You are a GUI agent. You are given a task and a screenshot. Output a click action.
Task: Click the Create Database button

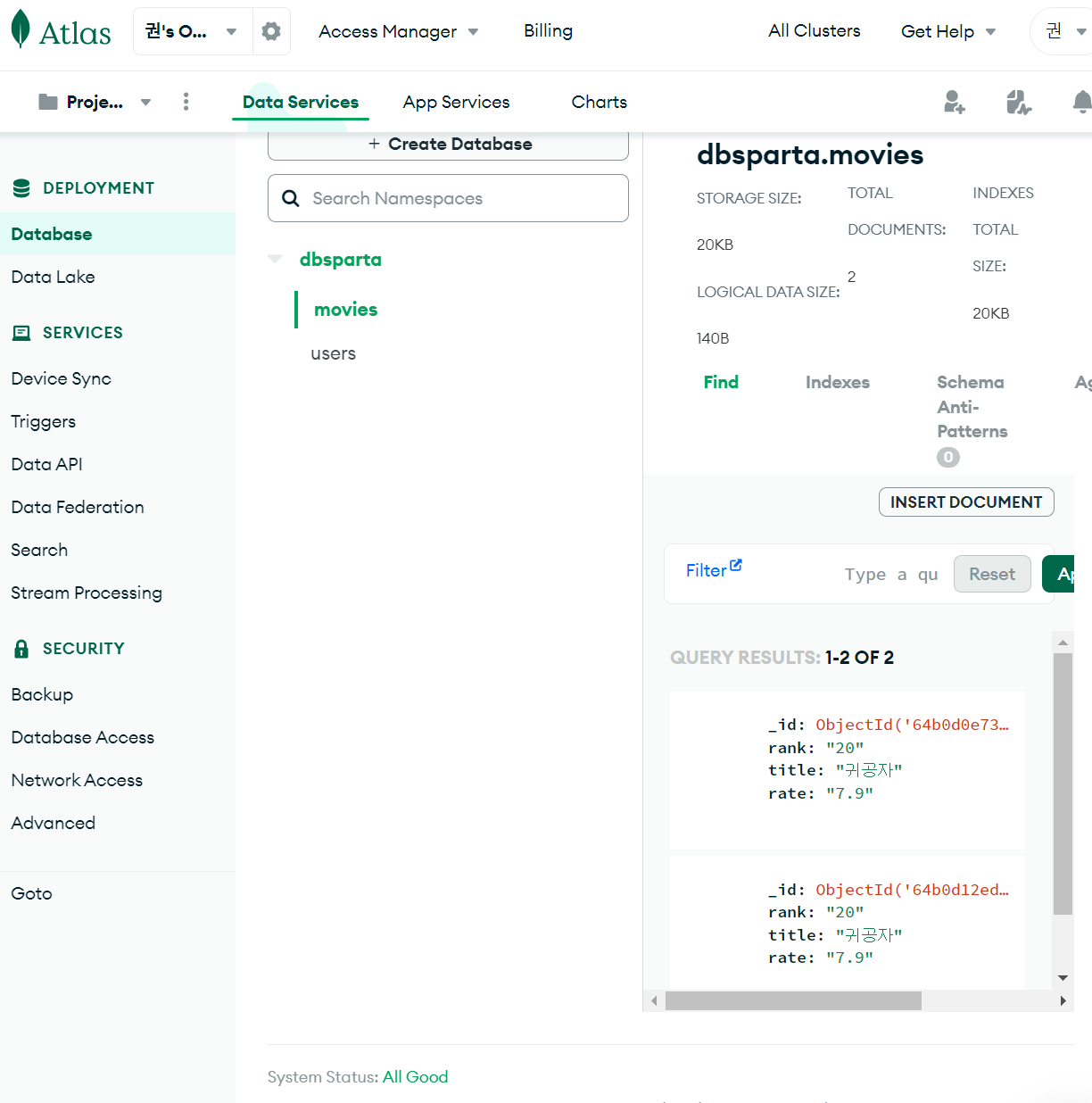[448, 145]
